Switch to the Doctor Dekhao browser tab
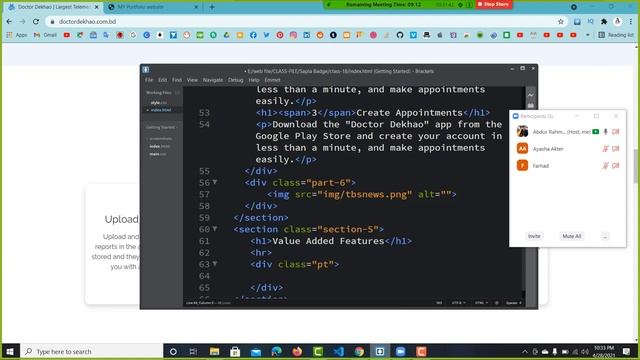The width and height of the screenshot is (640, 360). 53,7
